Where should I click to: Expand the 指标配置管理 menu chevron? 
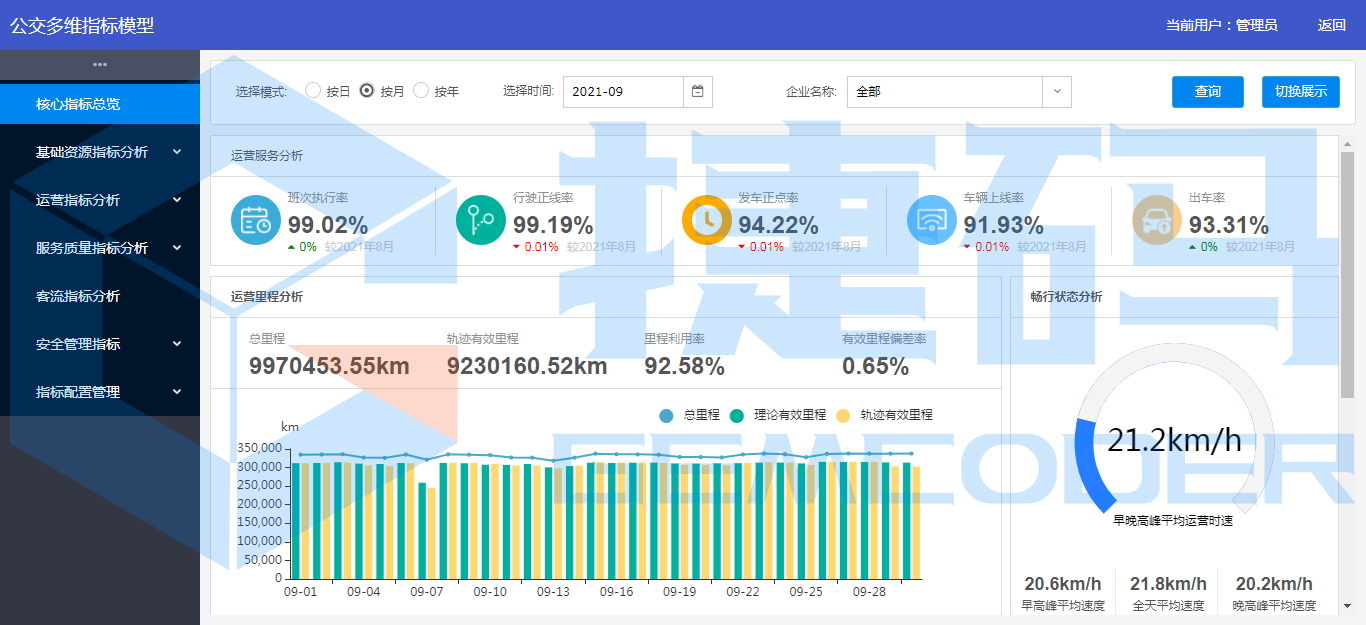pyautogui.click(x=177, y=392)
